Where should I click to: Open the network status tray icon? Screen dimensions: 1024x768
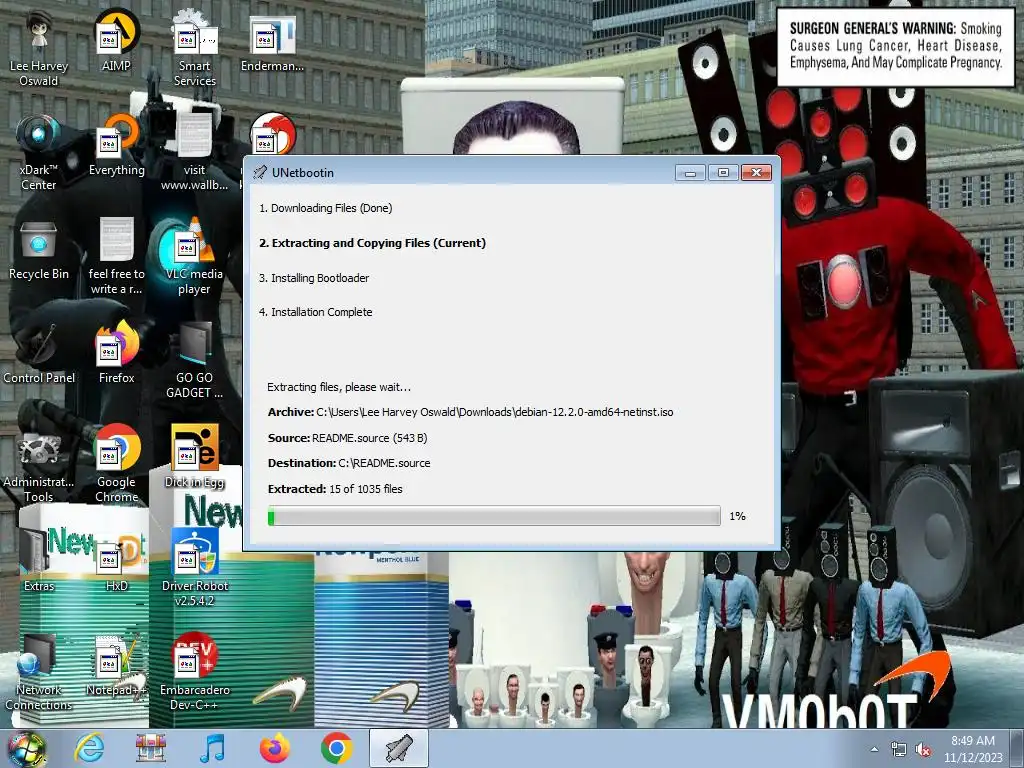coord(899,749)
